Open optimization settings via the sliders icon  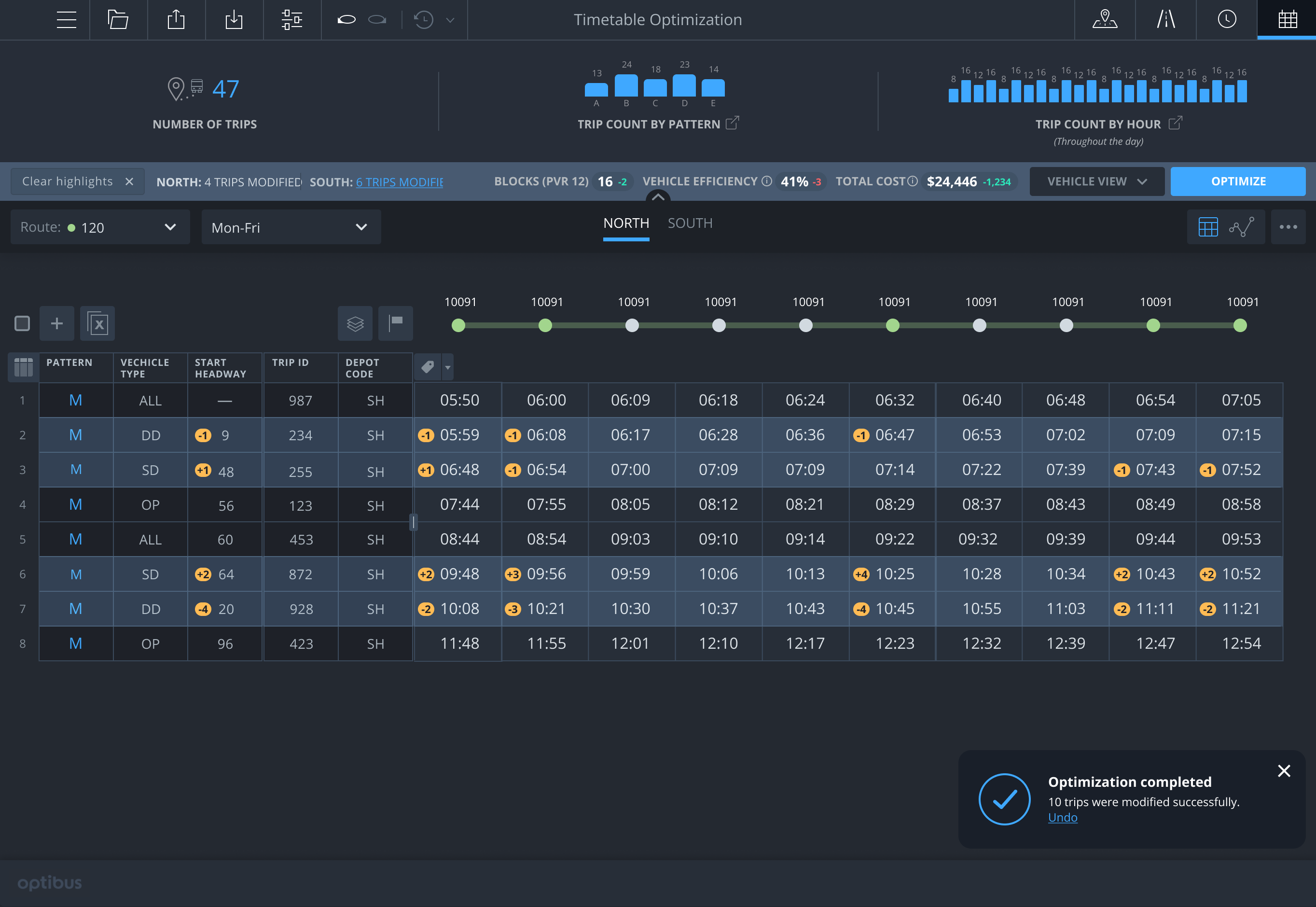pyautogui.click(x=292, y=20)
